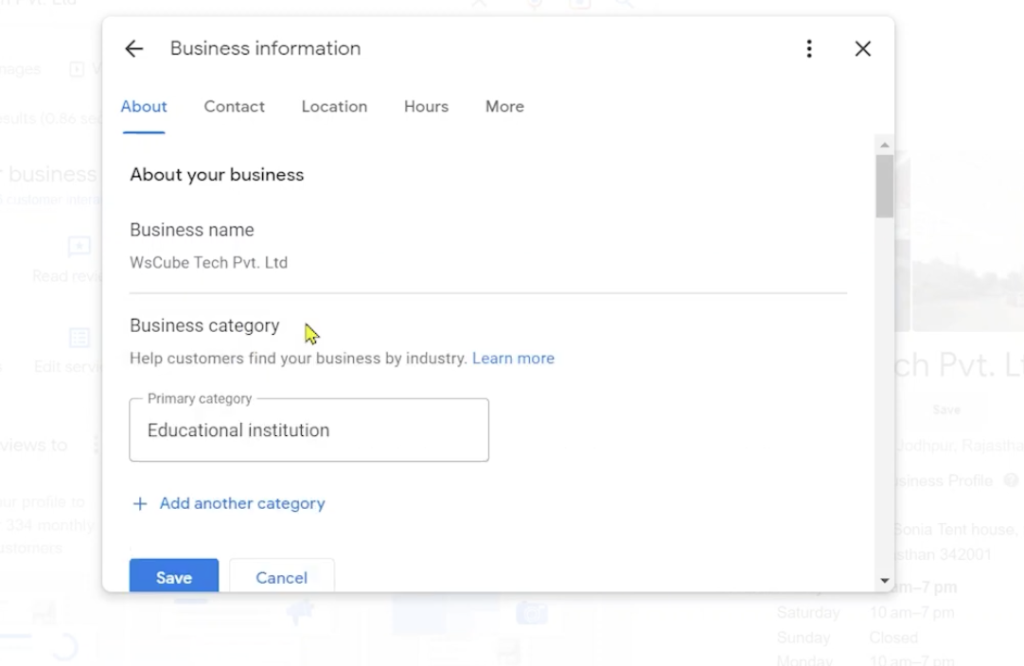The width and height of the screenshot is (1024, 666).
Task: Close the Business information dialog
Action: 863,49
